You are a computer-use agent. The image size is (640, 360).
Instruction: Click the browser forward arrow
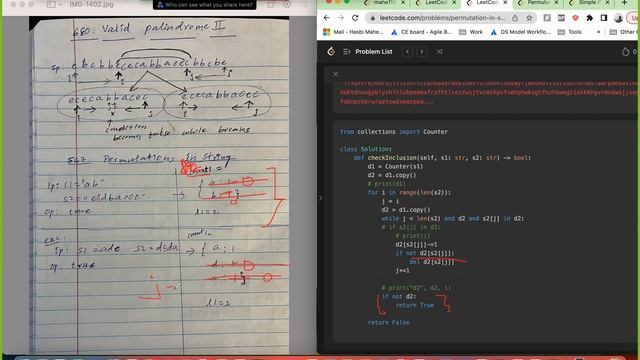(x=341, y=18)
